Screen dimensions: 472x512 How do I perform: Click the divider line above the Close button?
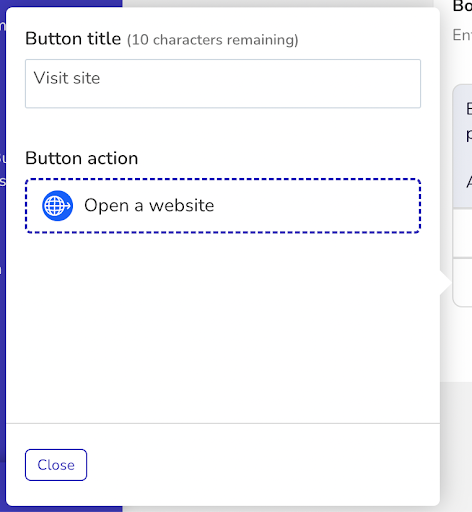[223, 423]
